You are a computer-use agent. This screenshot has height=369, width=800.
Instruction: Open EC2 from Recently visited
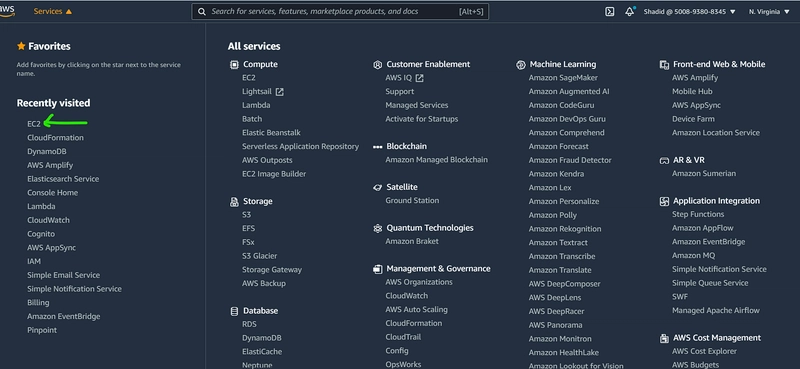pos(34,124)
